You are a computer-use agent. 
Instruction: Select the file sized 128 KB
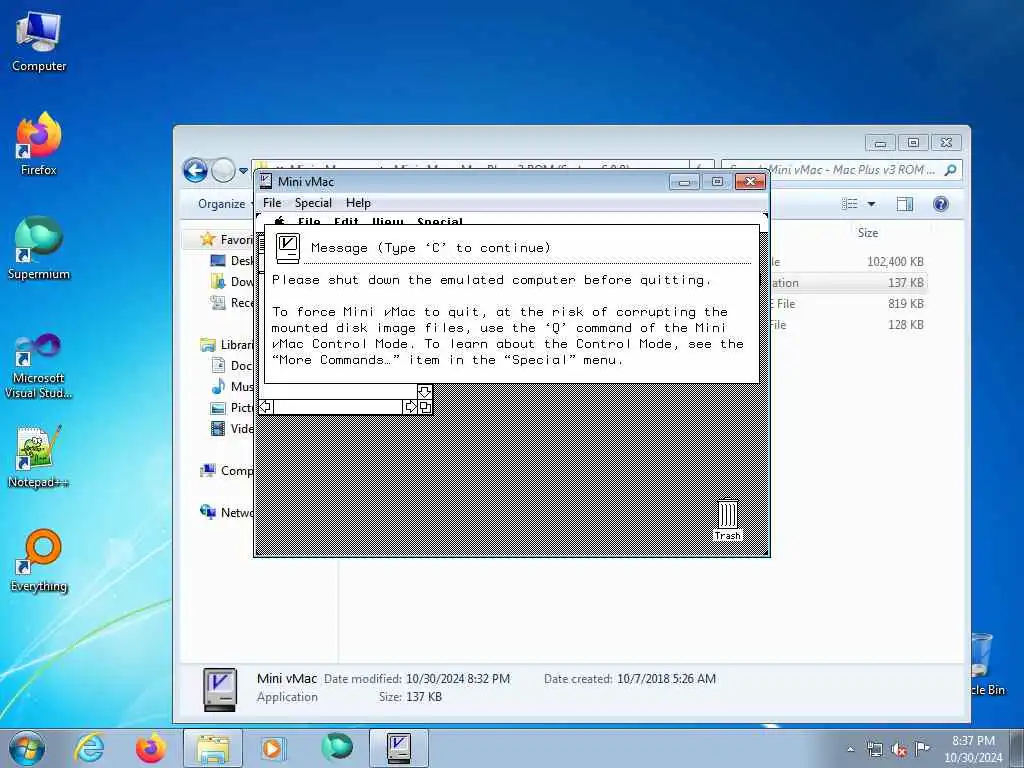point(848,324)
